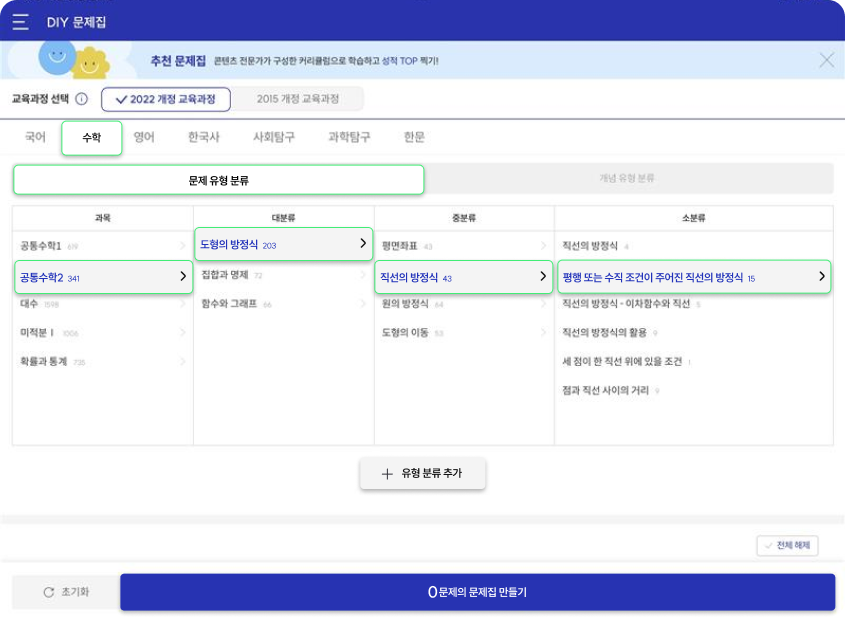This screenshot has height=618, width=845.
Task: Open the 한국사 subject tab
Action: tap(204, 137)
